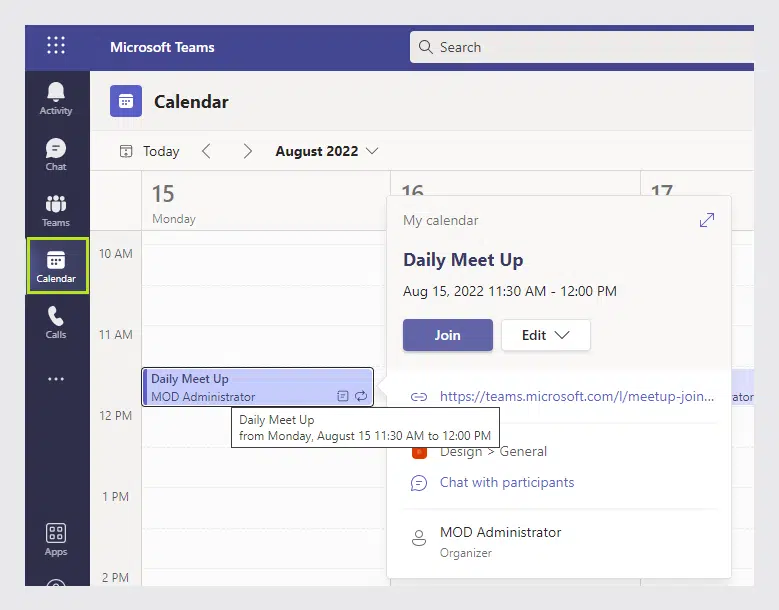Open the app launcher grid icon
Viewport: 779px width, 610px height.
pyautogui.click(x=56, y=46)
